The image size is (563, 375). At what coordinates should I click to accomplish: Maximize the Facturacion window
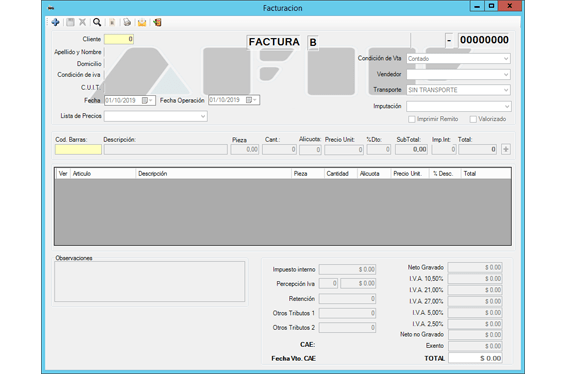coord(491,6)
